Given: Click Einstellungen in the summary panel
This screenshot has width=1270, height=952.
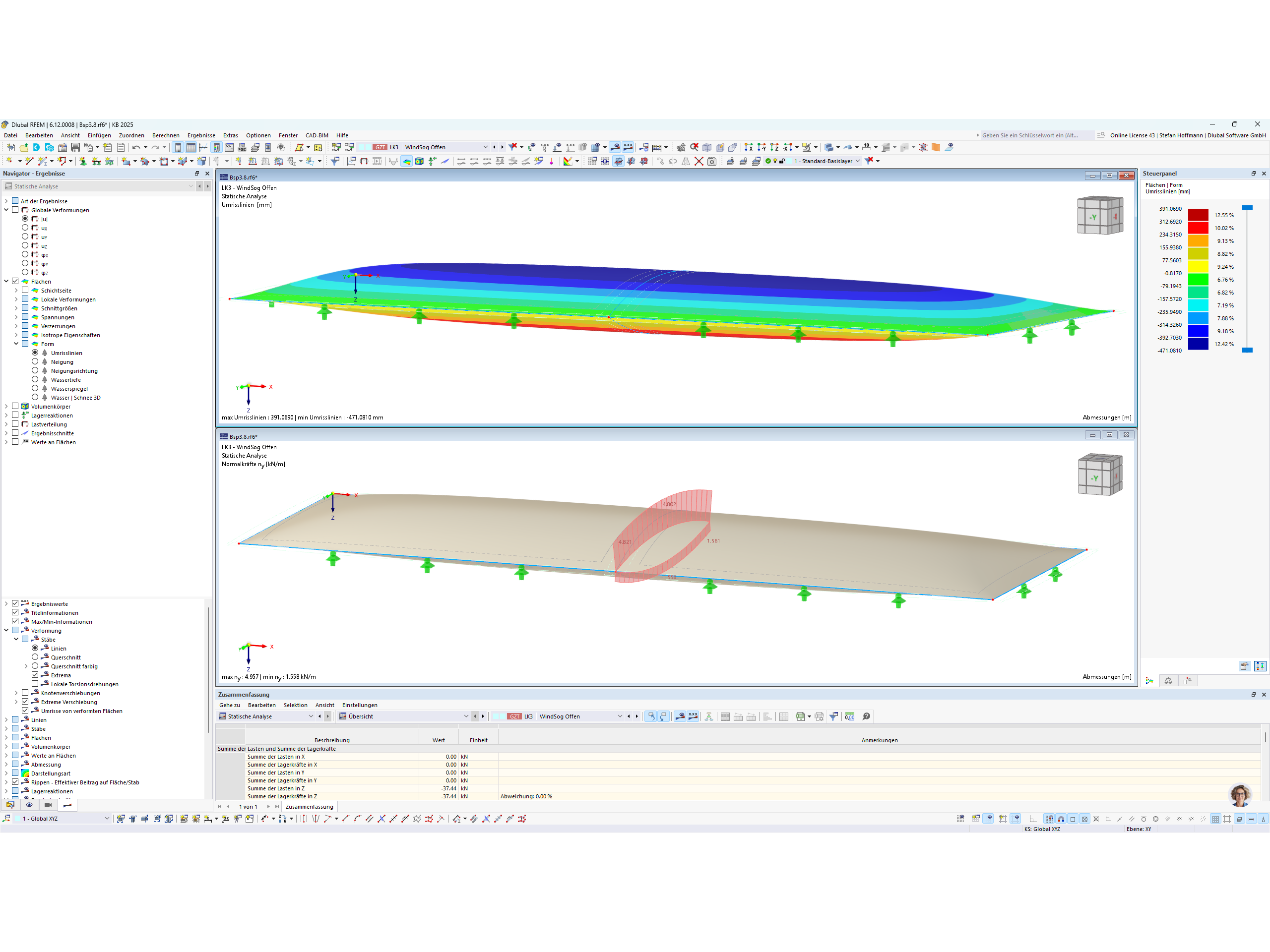Looking at the screenshot, I should [x=359, y=705].
